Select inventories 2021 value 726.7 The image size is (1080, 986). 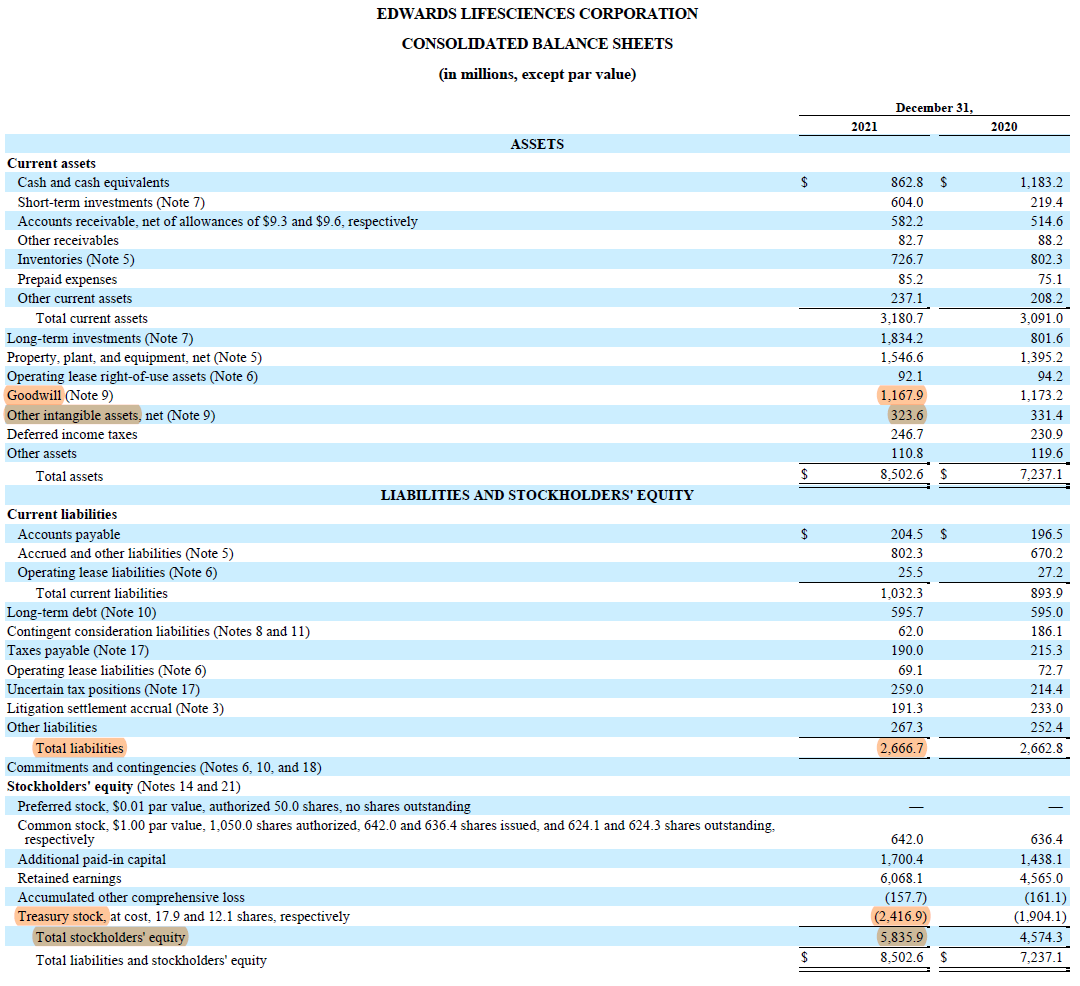coord(906,260)
